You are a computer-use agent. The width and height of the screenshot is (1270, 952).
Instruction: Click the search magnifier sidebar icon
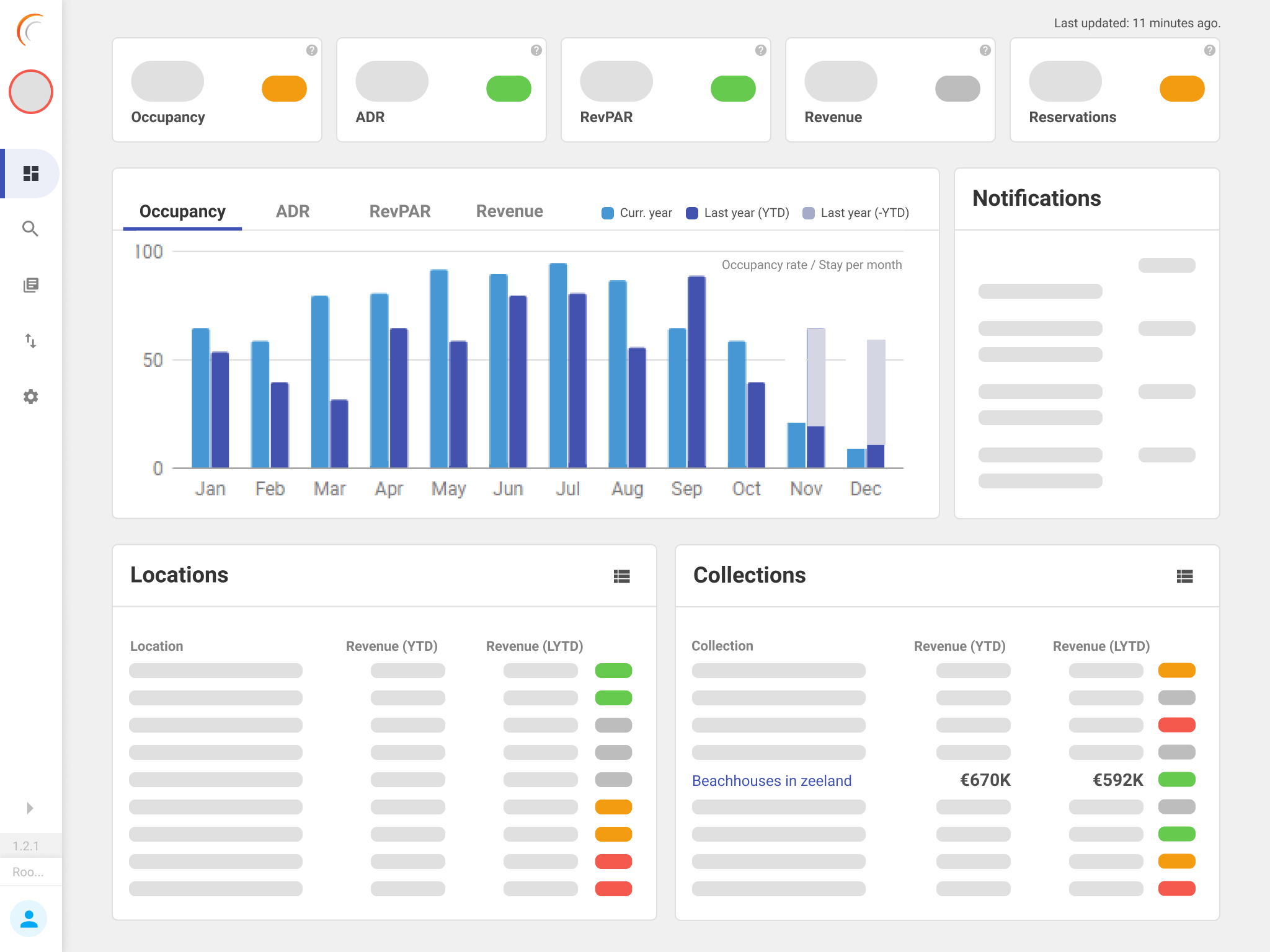(x=30, y=229)
